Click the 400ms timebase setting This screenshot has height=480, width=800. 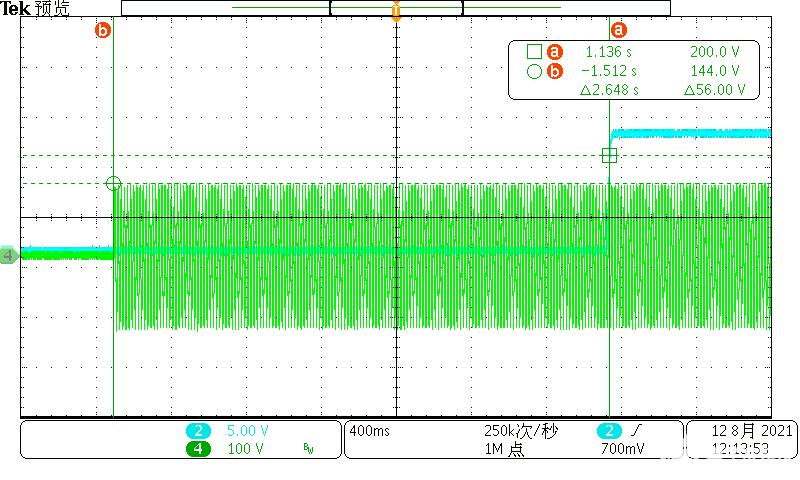[369, 431]
